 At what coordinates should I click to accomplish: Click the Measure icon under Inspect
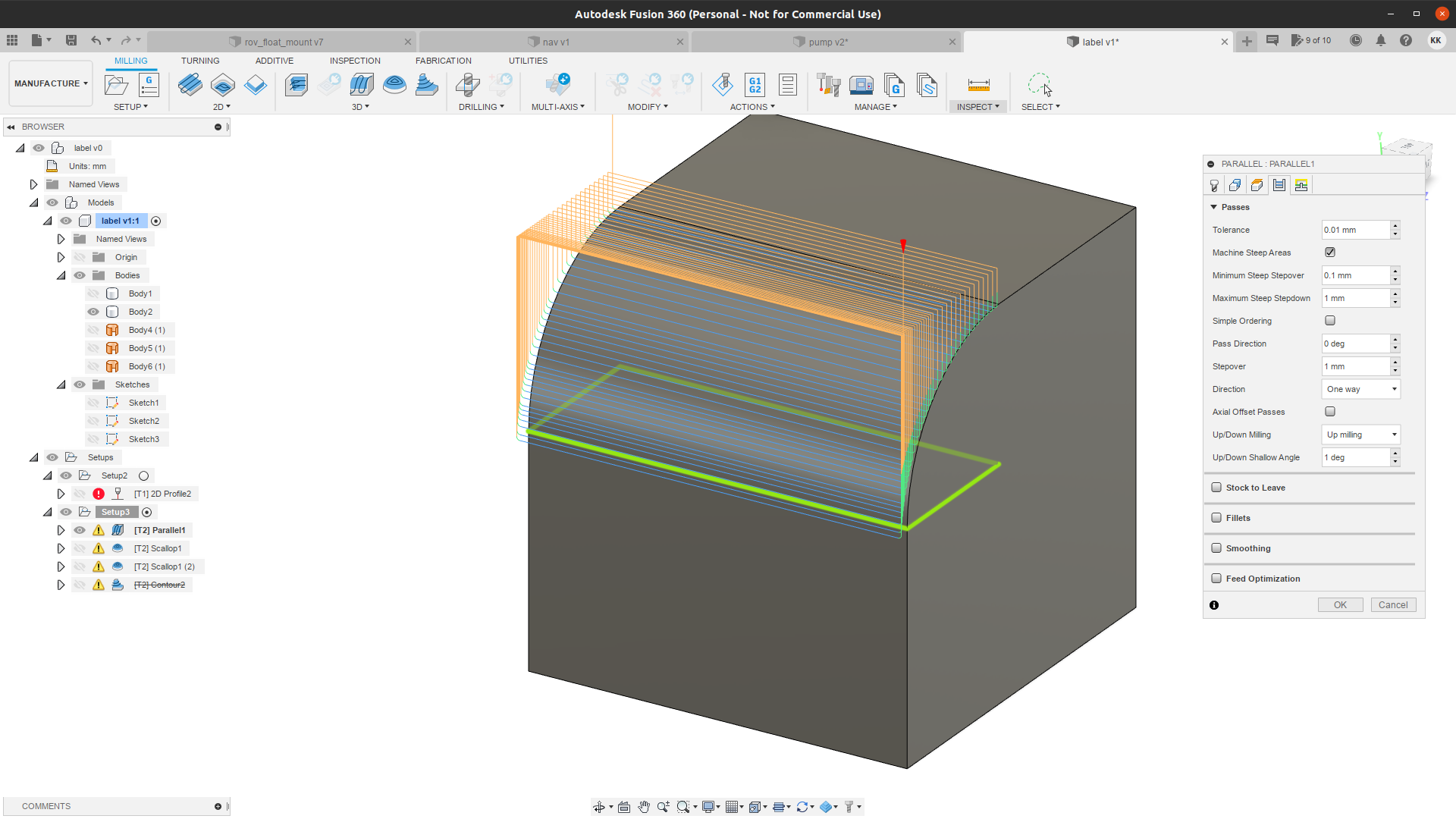(978, 85)
